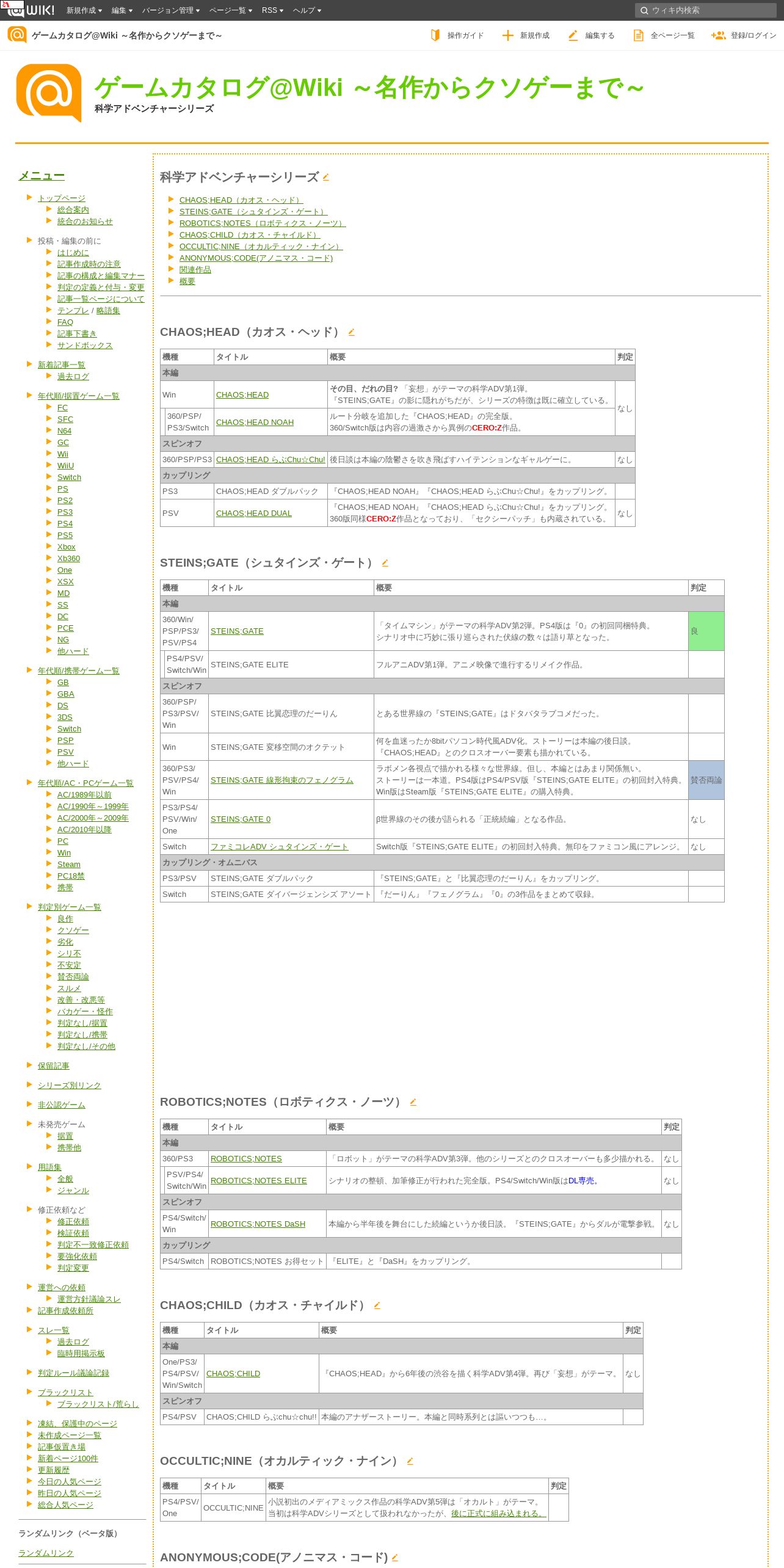This screenshot has height=1568, width=784.
Task: Open 用語集 sidebar link
Action: tap(49, 1167)
